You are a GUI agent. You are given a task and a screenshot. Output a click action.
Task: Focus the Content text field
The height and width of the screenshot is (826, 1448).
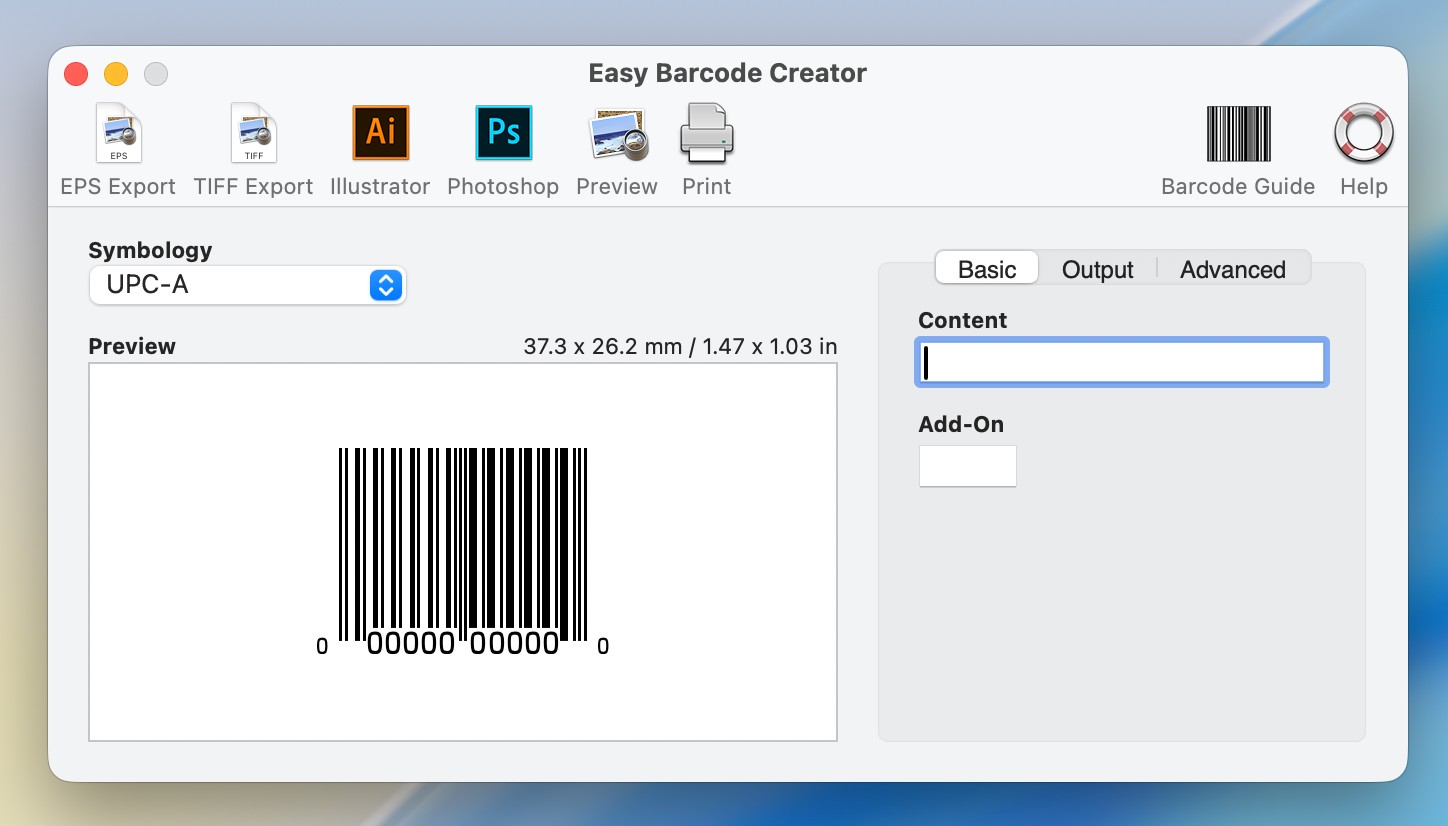click(1122, 362)
